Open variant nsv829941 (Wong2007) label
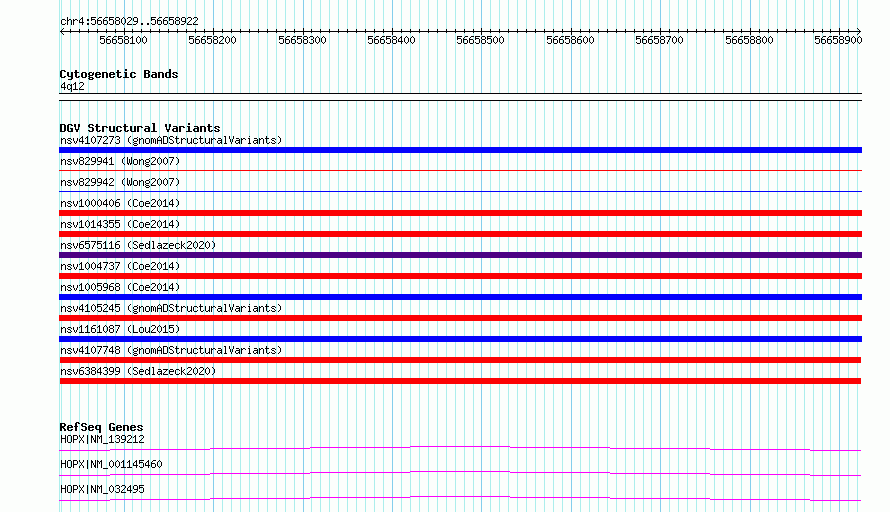This screenshot has width=890, height=512. click(x=120, y=161)
